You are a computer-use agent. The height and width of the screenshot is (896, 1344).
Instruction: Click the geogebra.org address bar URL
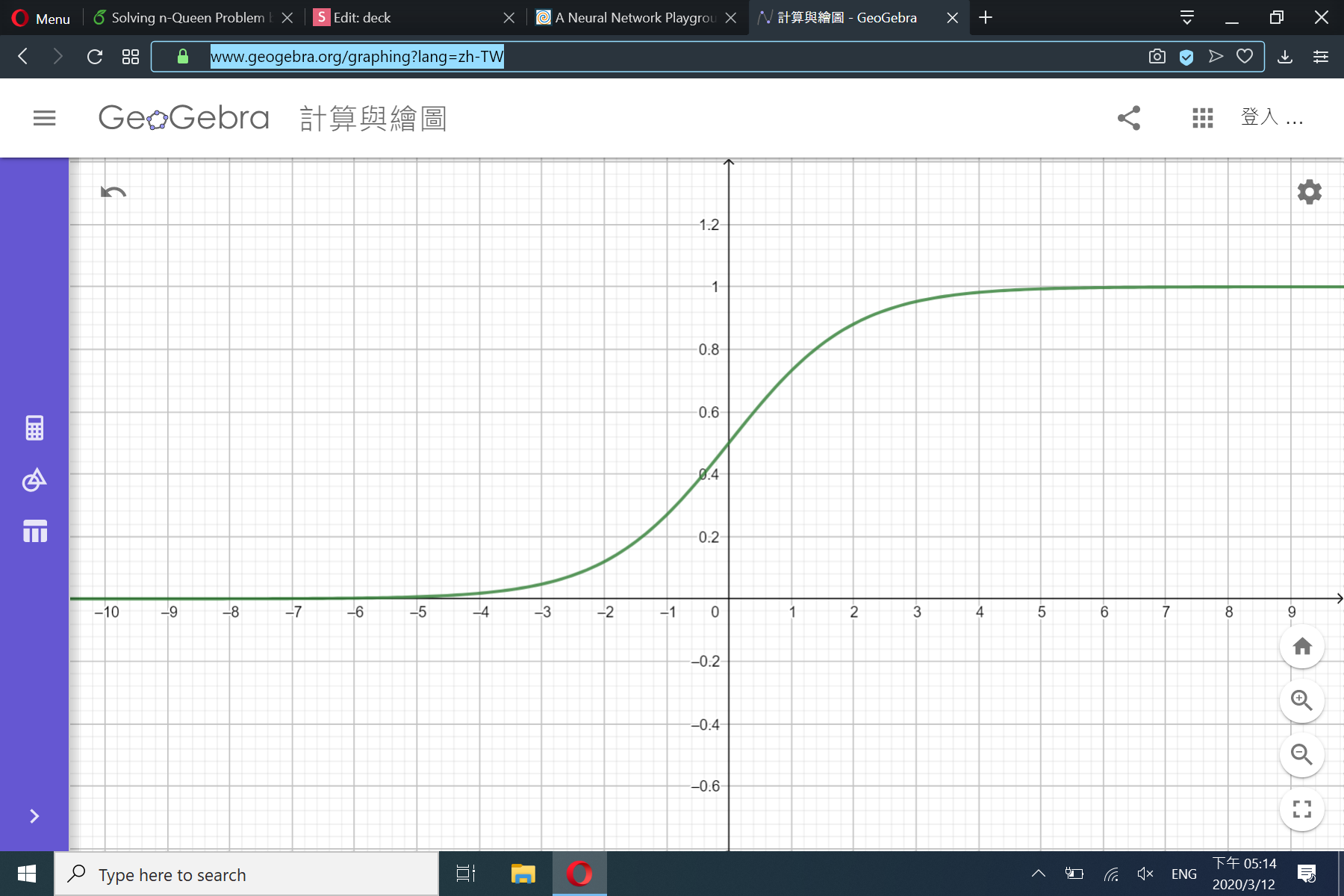357,56
